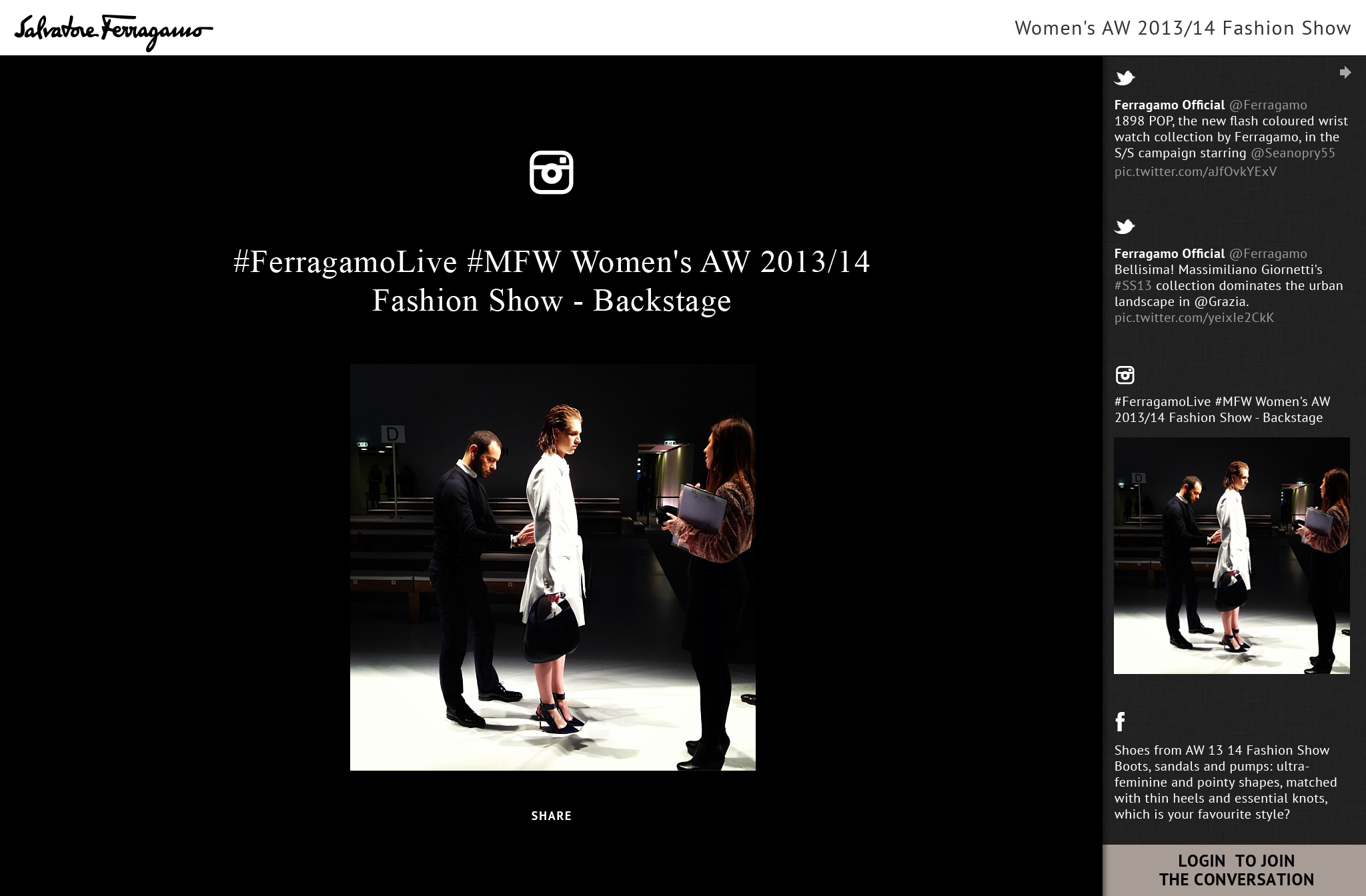The height and width of the screenshot is (896, 1366).
Task: Collapse the sidebar with the arrow icon
Action: coord(1345,72)
